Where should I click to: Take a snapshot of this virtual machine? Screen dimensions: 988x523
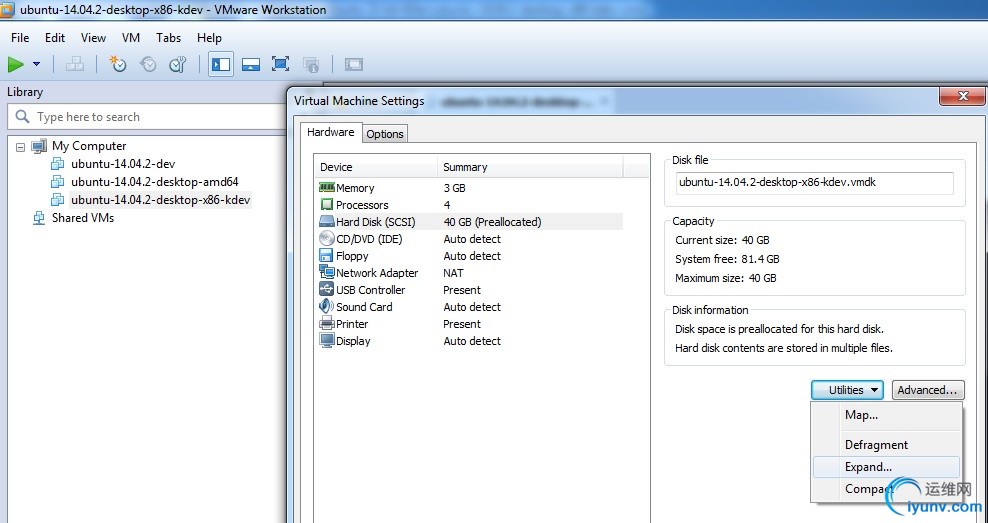point(118,64)
